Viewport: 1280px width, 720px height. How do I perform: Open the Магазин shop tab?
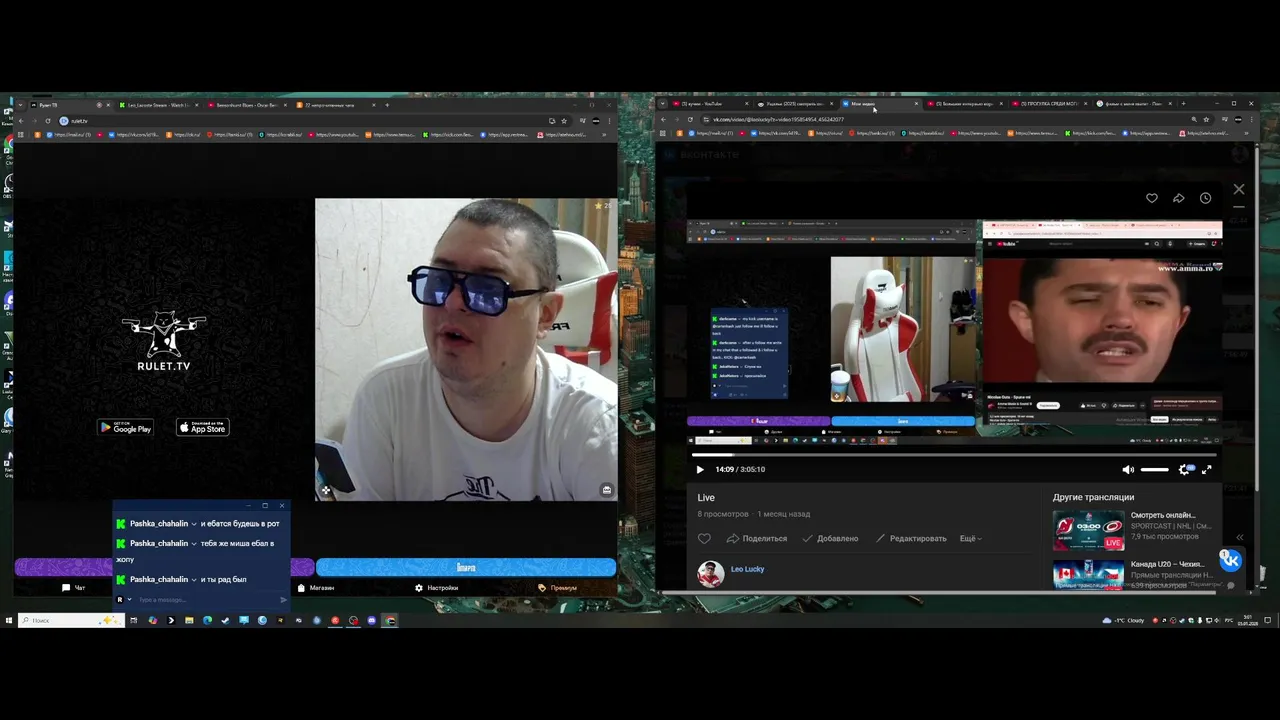[x=315, y=588]
